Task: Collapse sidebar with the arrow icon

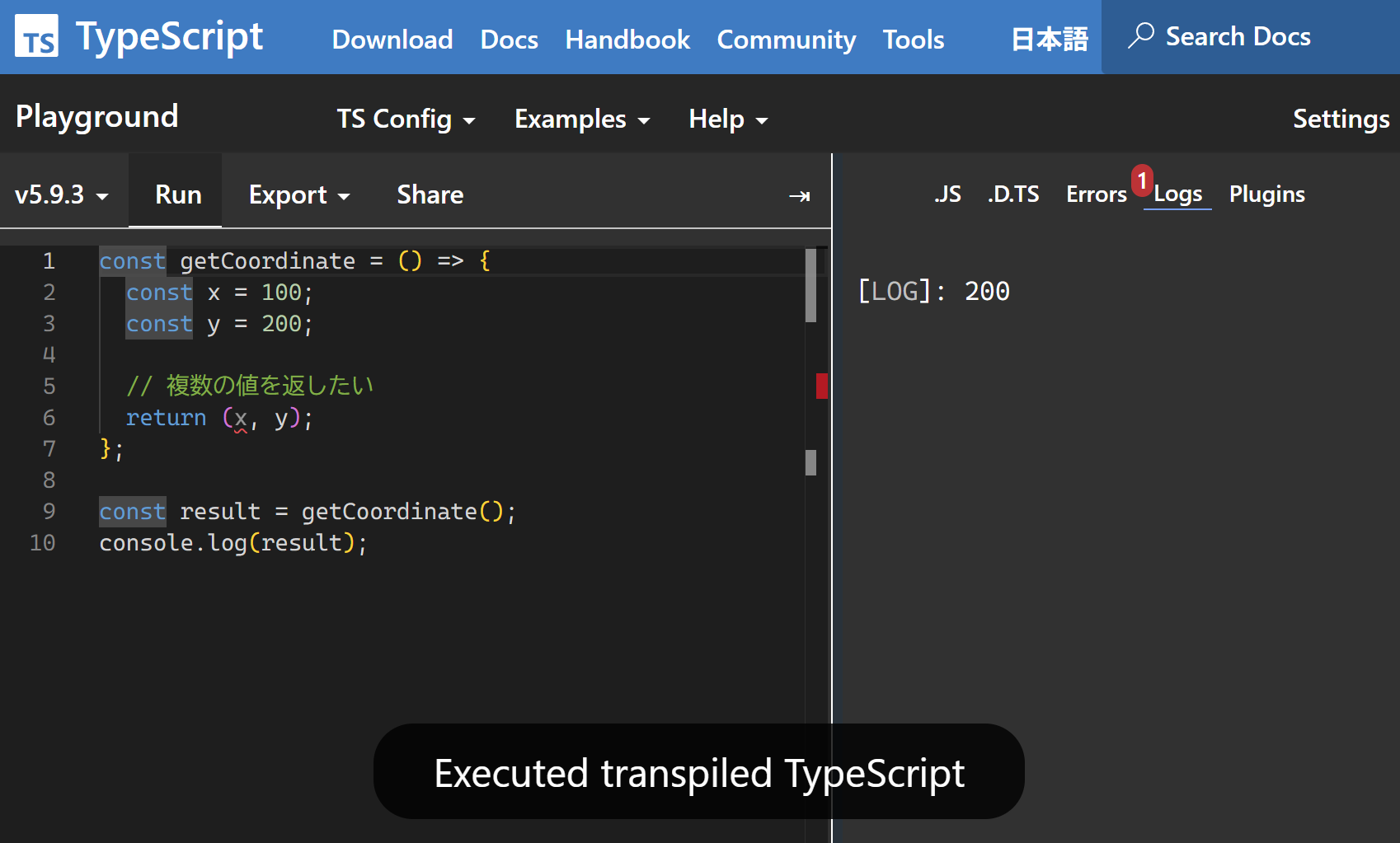Action: click(x=799, y=196)
